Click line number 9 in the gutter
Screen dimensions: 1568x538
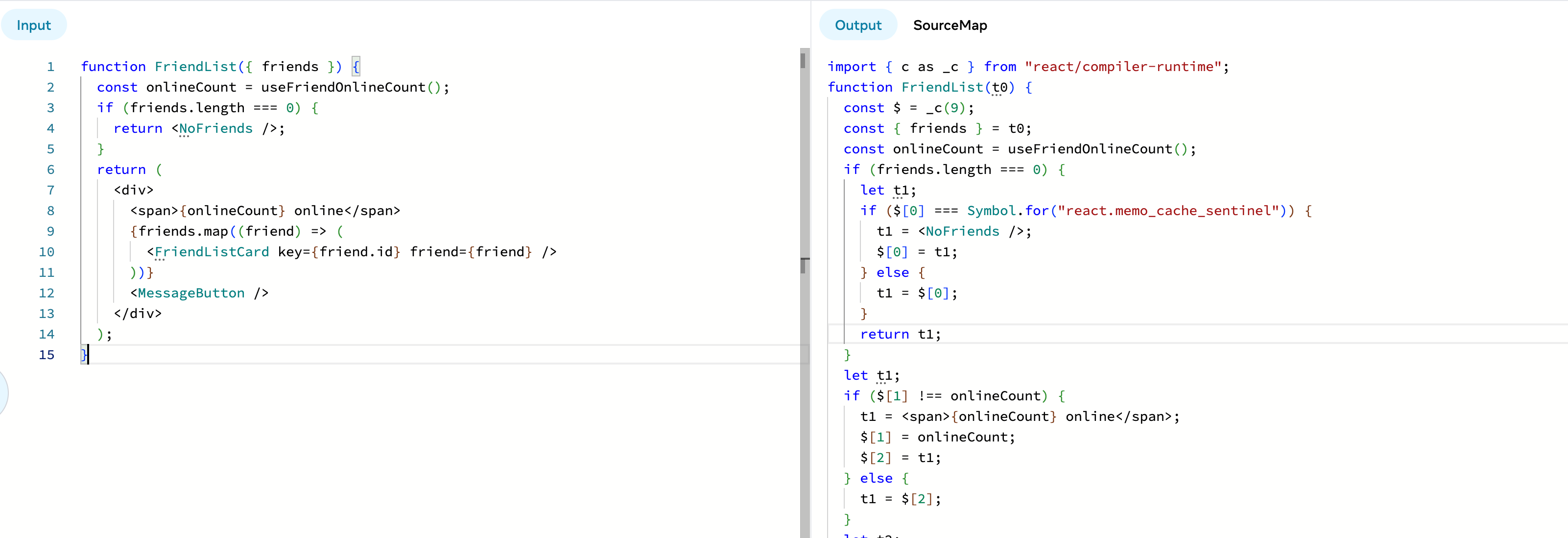tap(50, 231)
